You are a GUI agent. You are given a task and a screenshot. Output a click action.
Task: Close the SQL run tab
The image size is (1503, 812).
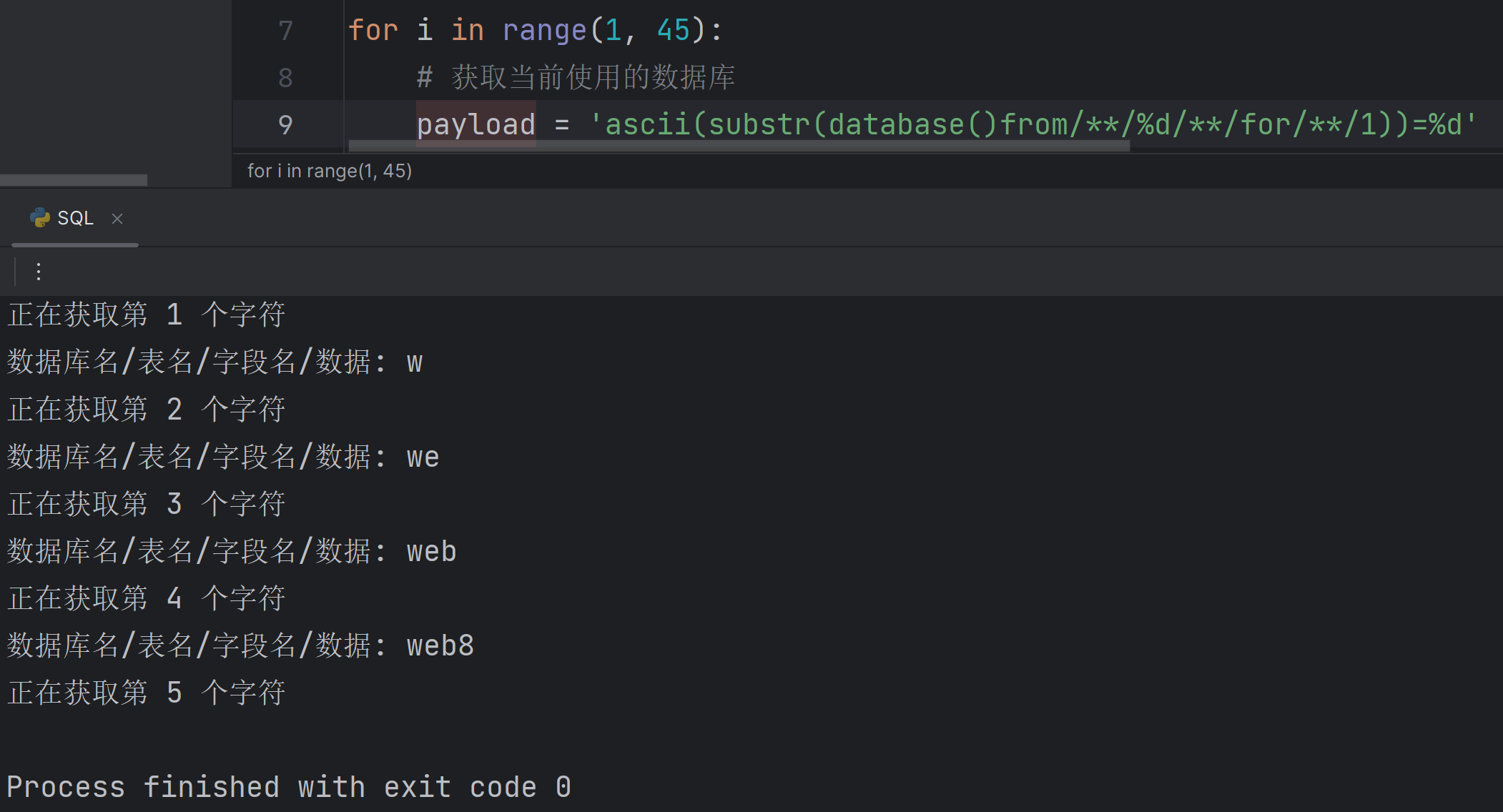(117, 219)
